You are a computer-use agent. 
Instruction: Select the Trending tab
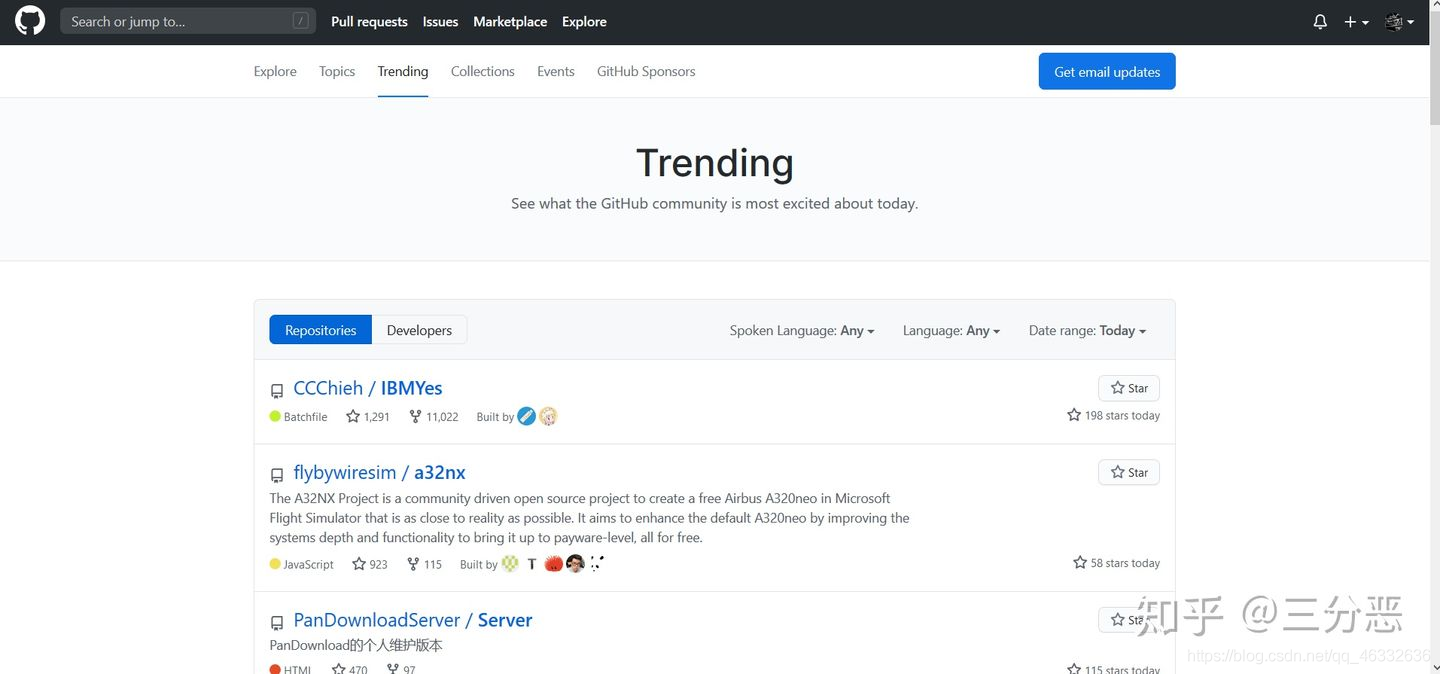403,71
